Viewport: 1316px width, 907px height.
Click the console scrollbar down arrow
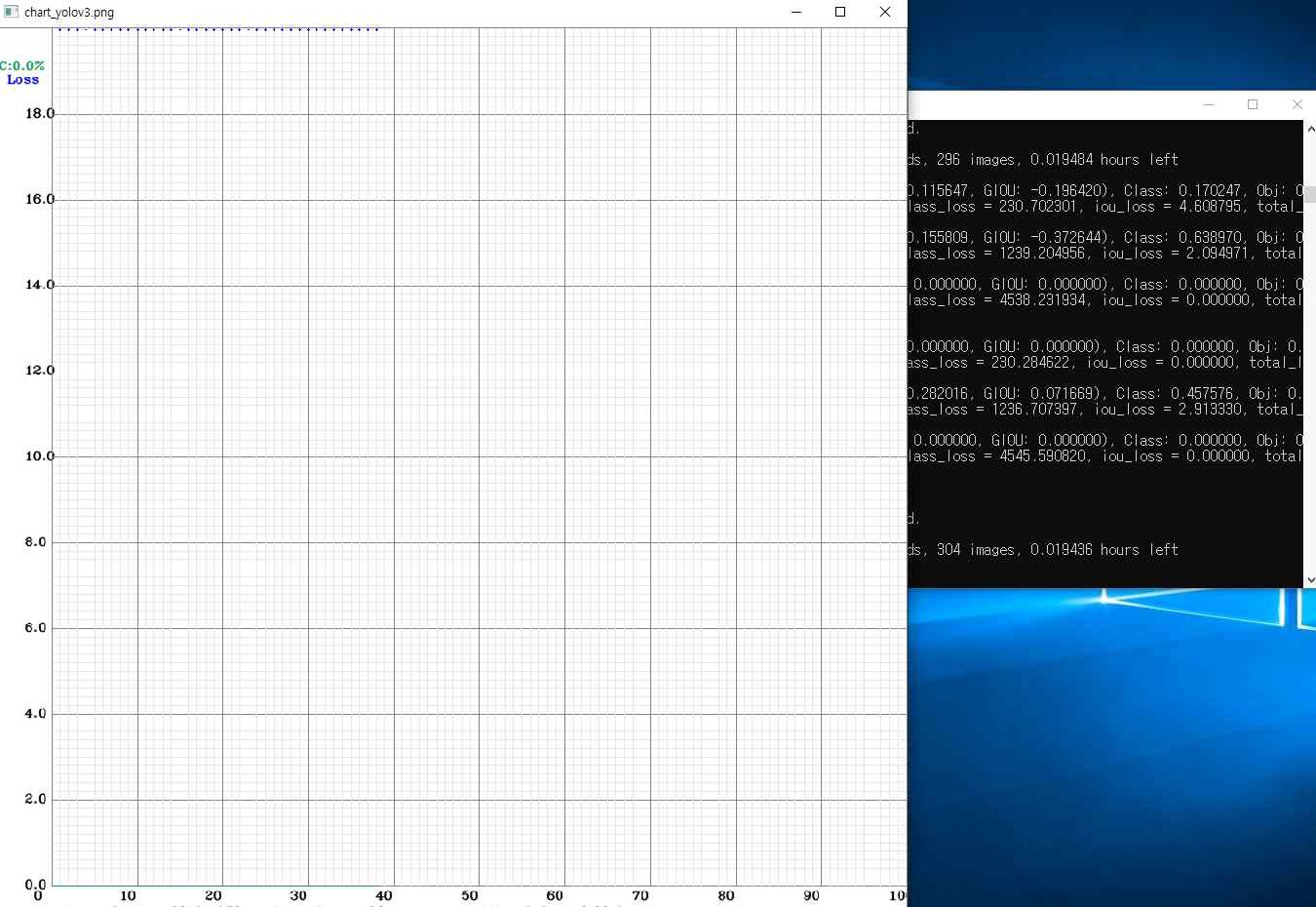tap(1310, 579)
